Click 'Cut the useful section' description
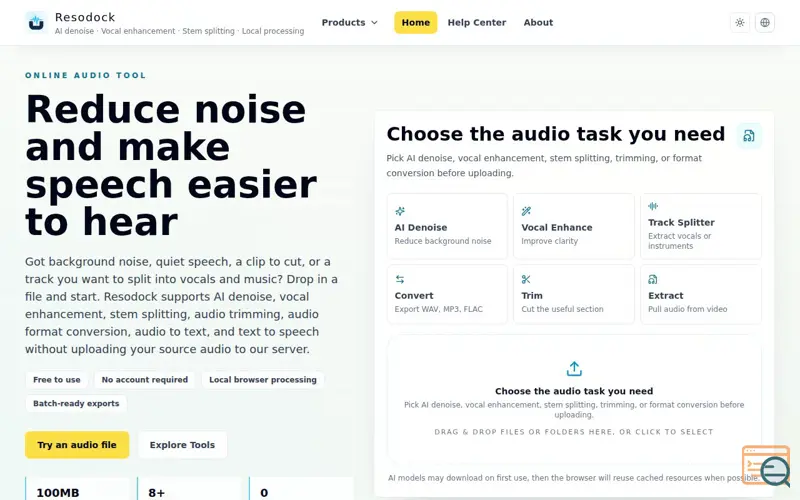The image size is (800, 500). tap(562, 309)
